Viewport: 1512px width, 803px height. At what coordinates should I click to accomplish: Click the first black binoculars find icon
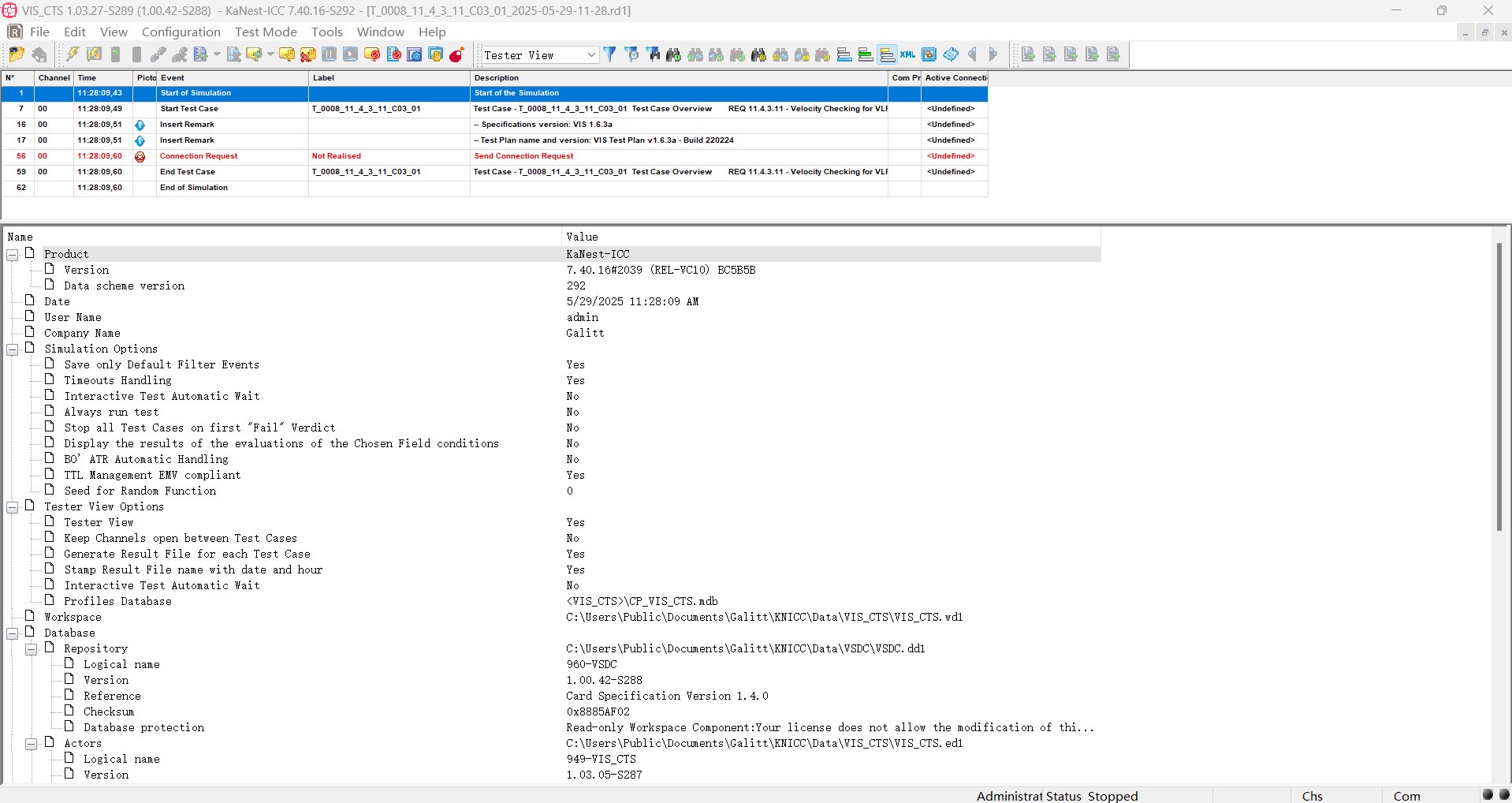pyautogui.click(x=673, y=54)
